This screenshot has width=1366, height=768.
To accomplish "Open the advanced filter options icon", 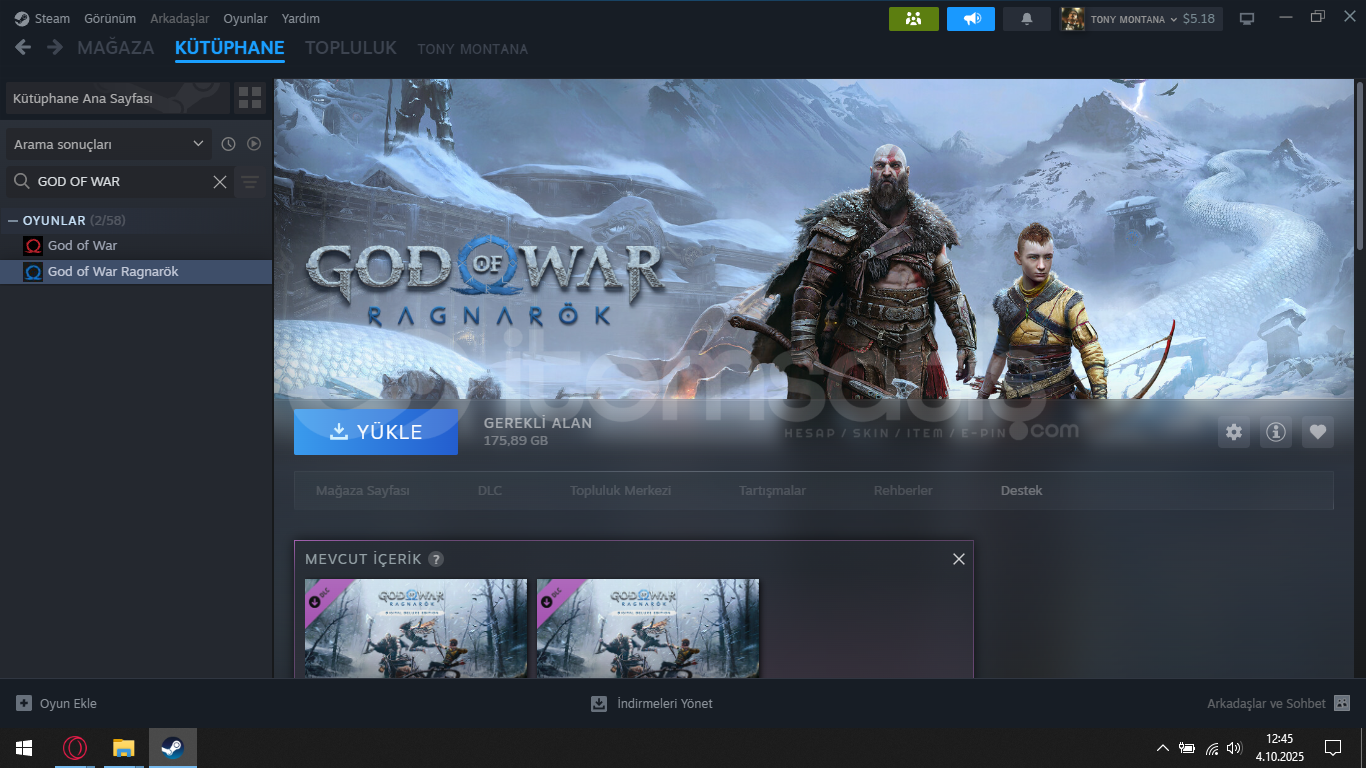I will pos(250,182).
